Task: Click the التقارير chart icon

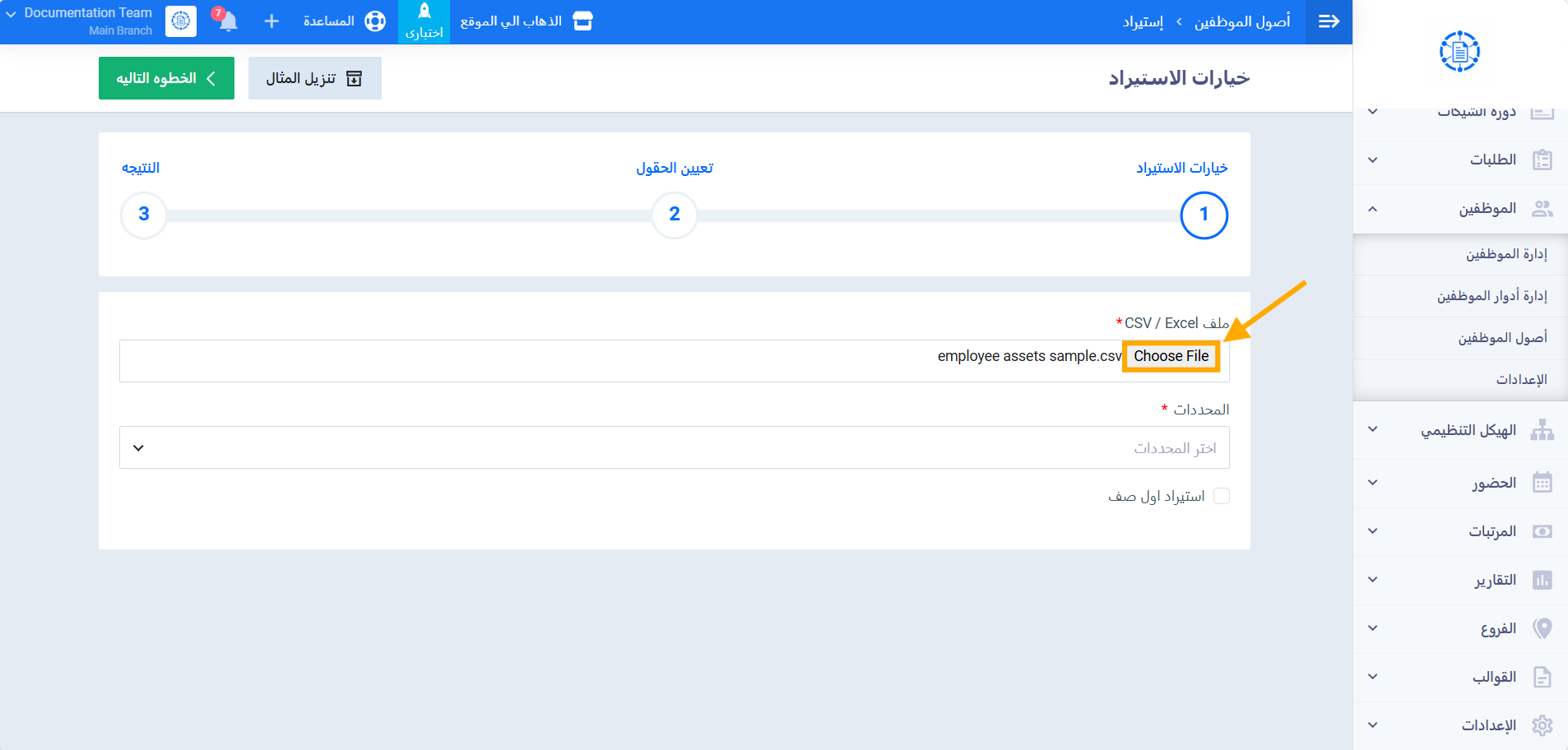Action: click(1542, 580)
